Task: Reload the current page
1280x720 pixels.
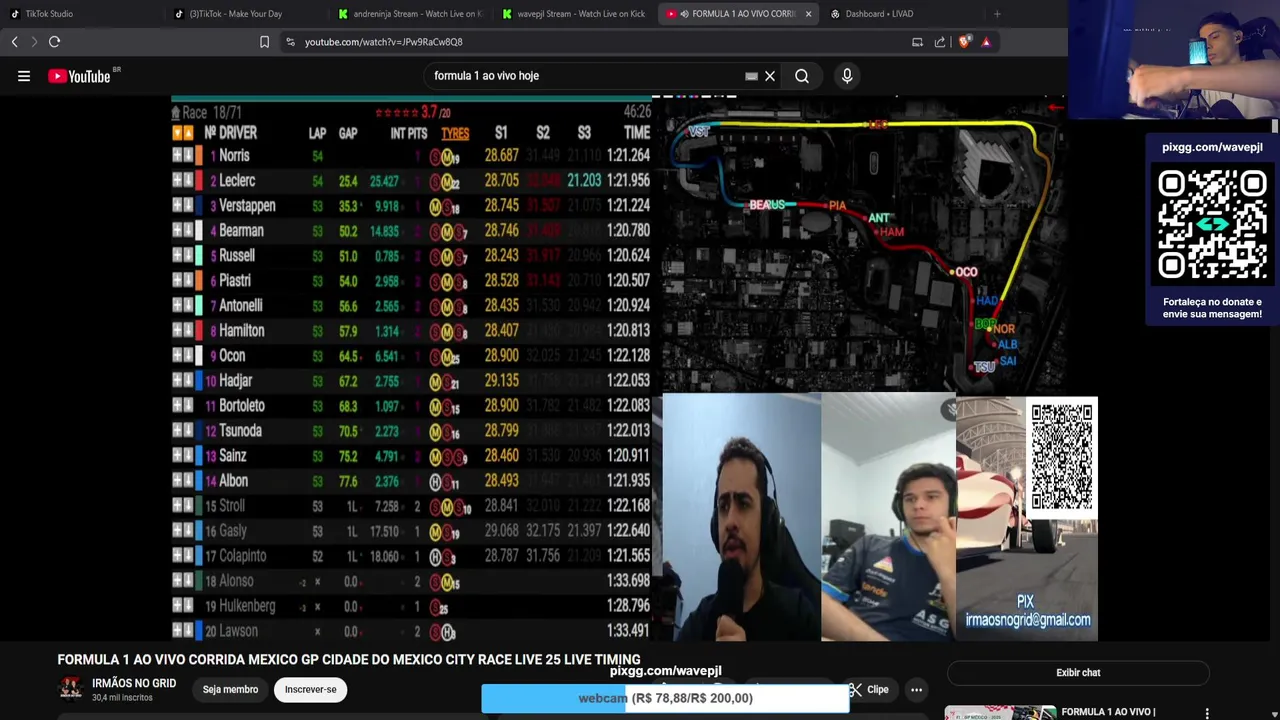Action: tap(55, 42)
